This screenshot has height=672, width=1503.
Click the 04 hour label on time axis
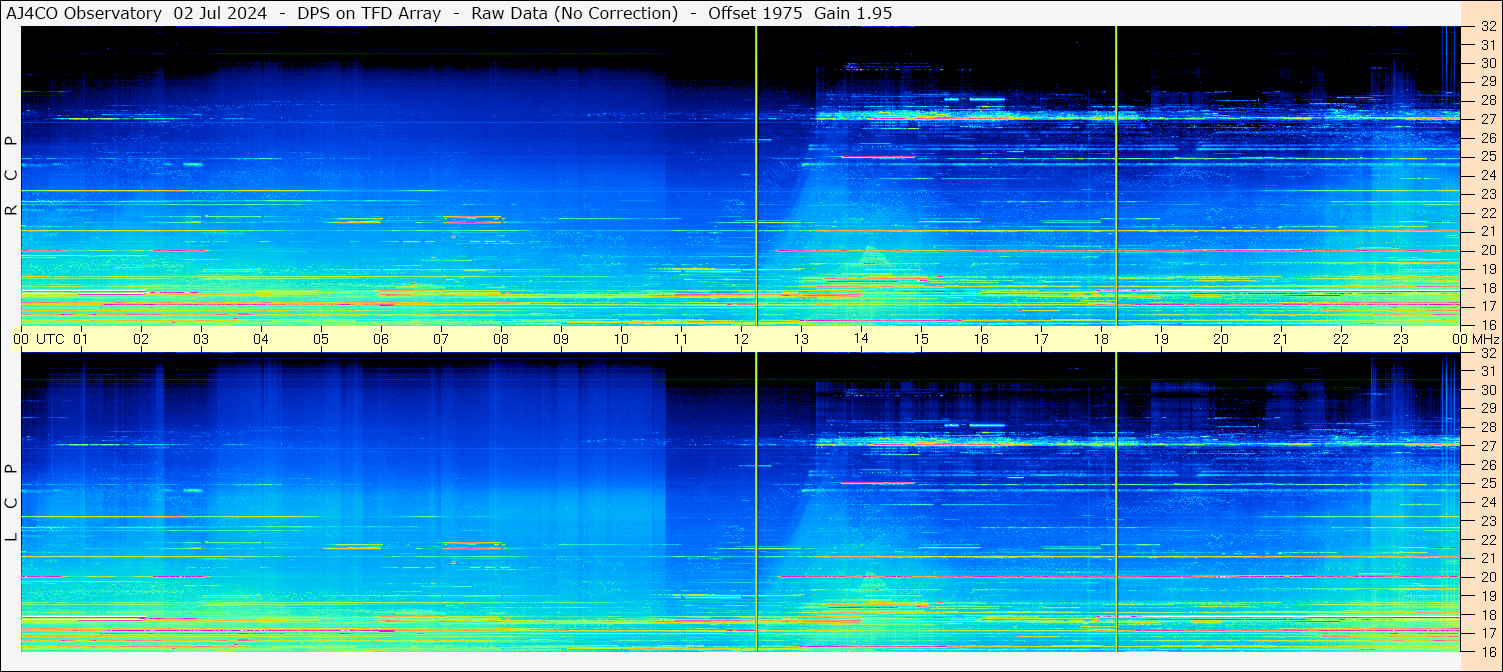(261, 340)
